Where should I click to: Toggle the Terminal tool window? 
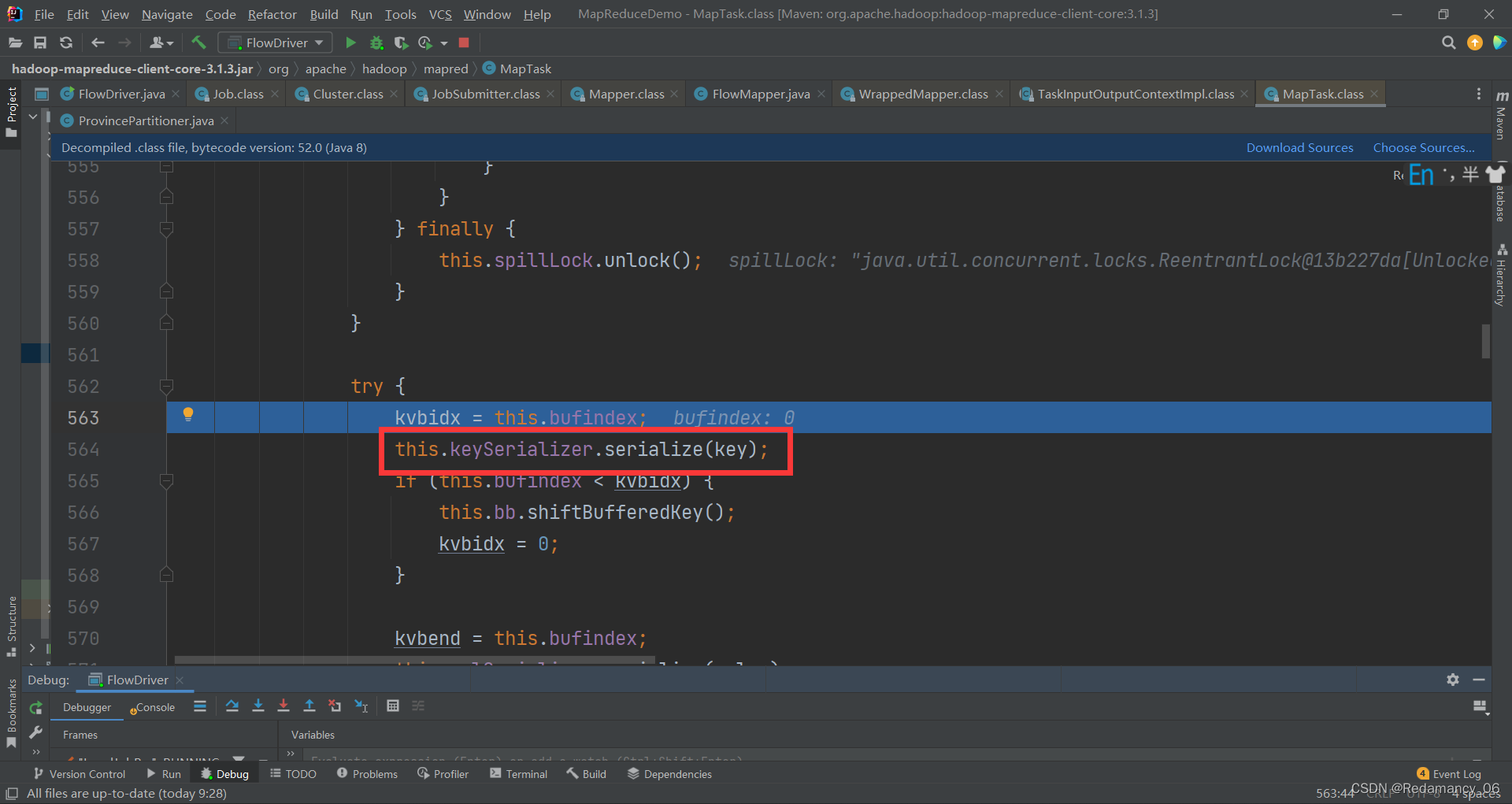tap(518, 774)
